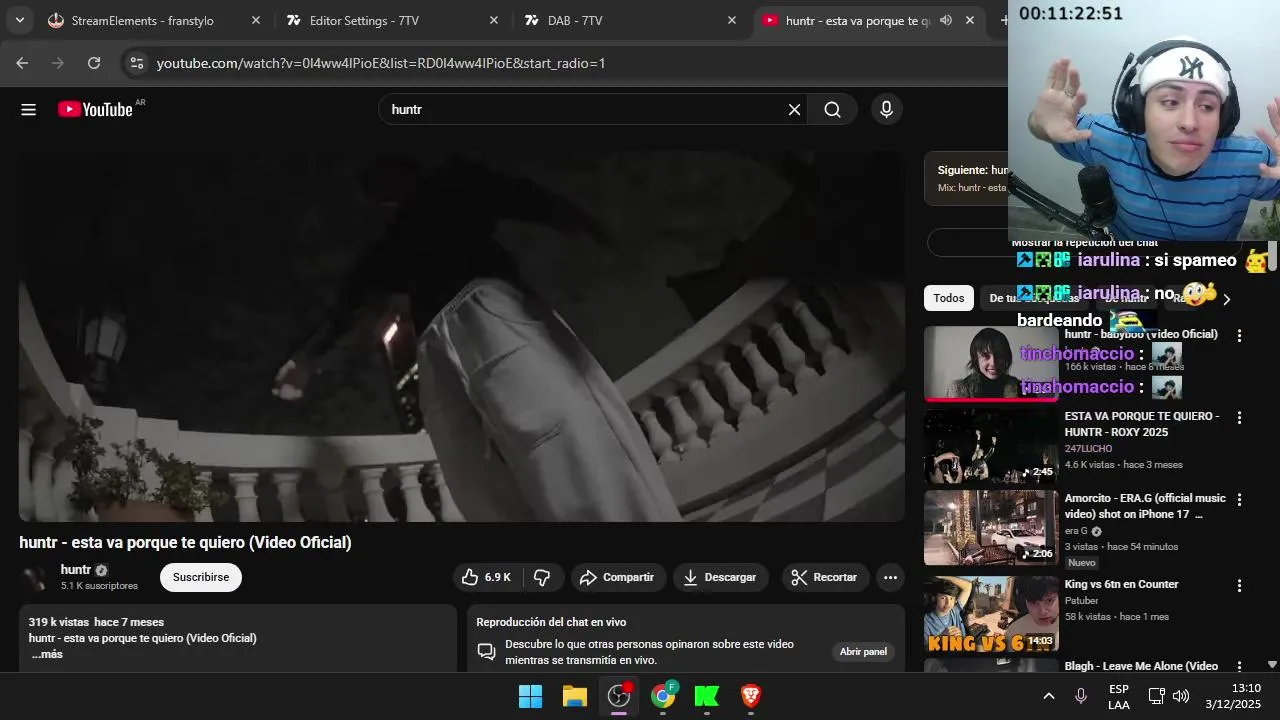Click the Compartir share button

click(x=618, y=577)
